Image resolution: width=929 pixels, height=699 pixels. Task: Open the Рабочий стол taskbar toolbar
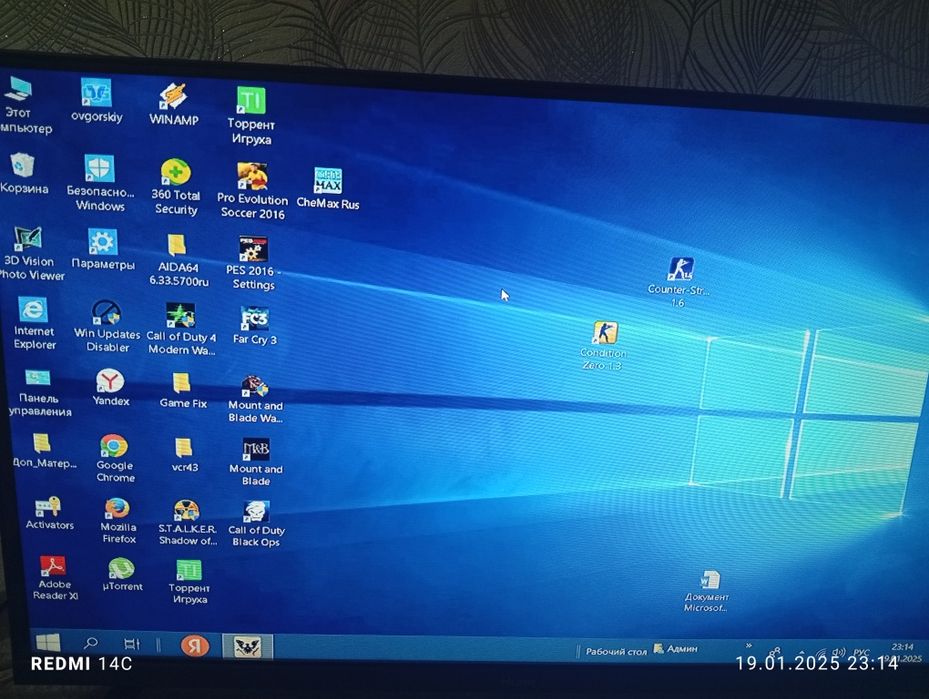click(616, 651)
